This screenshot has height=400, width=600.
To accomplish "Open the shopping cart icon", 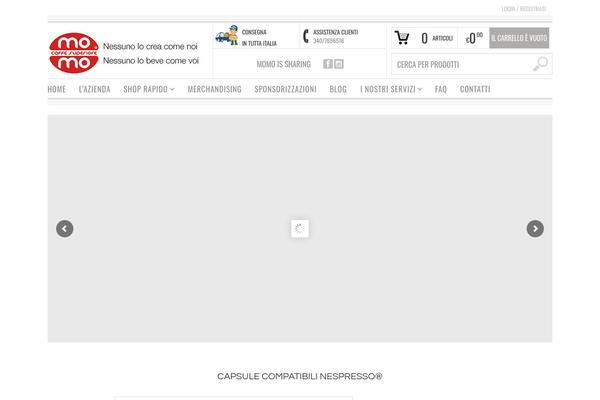I will (x=402, y=38).
